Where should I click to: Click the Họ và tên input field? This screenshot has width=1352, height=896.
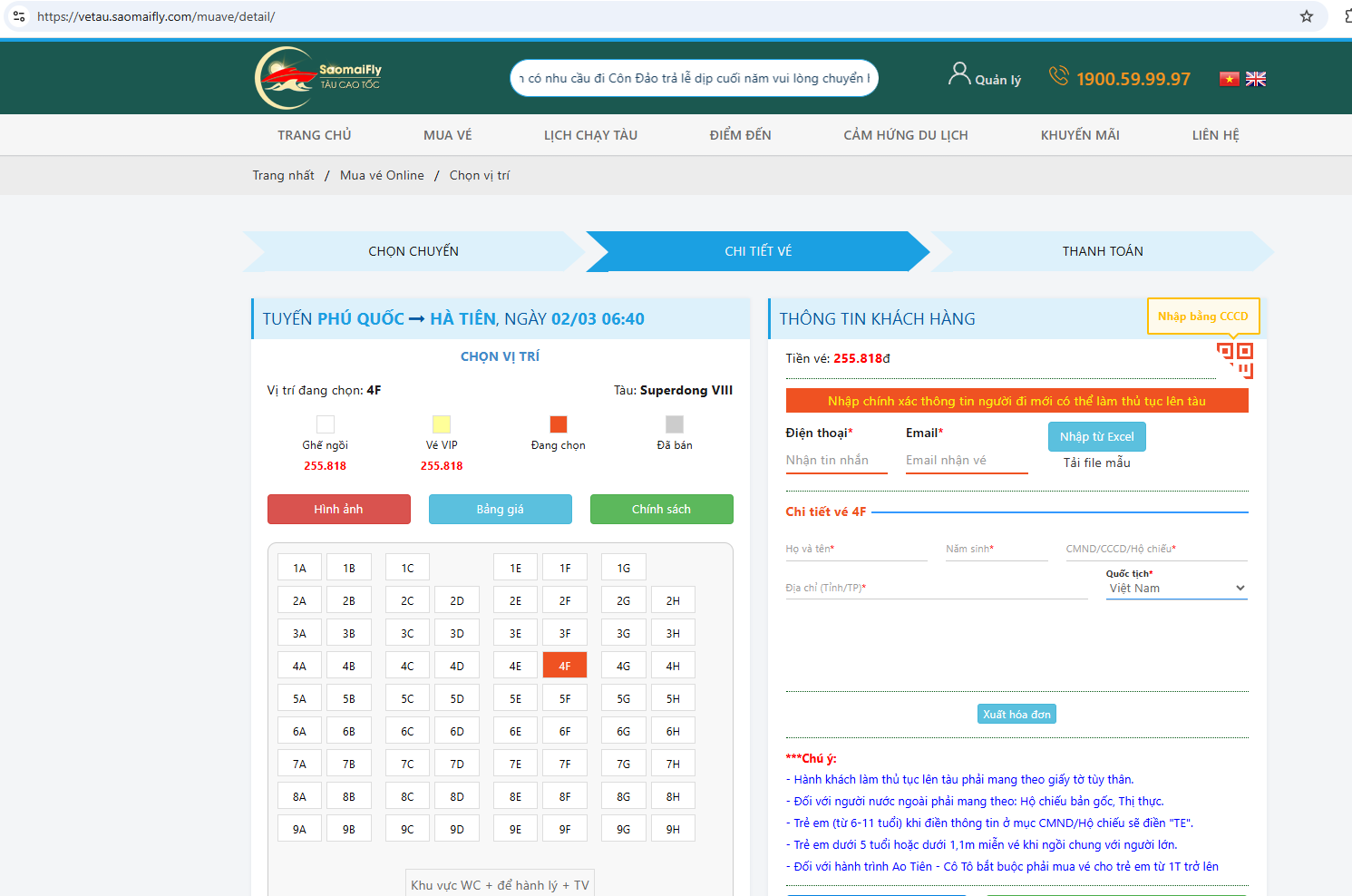click(855, 550)
